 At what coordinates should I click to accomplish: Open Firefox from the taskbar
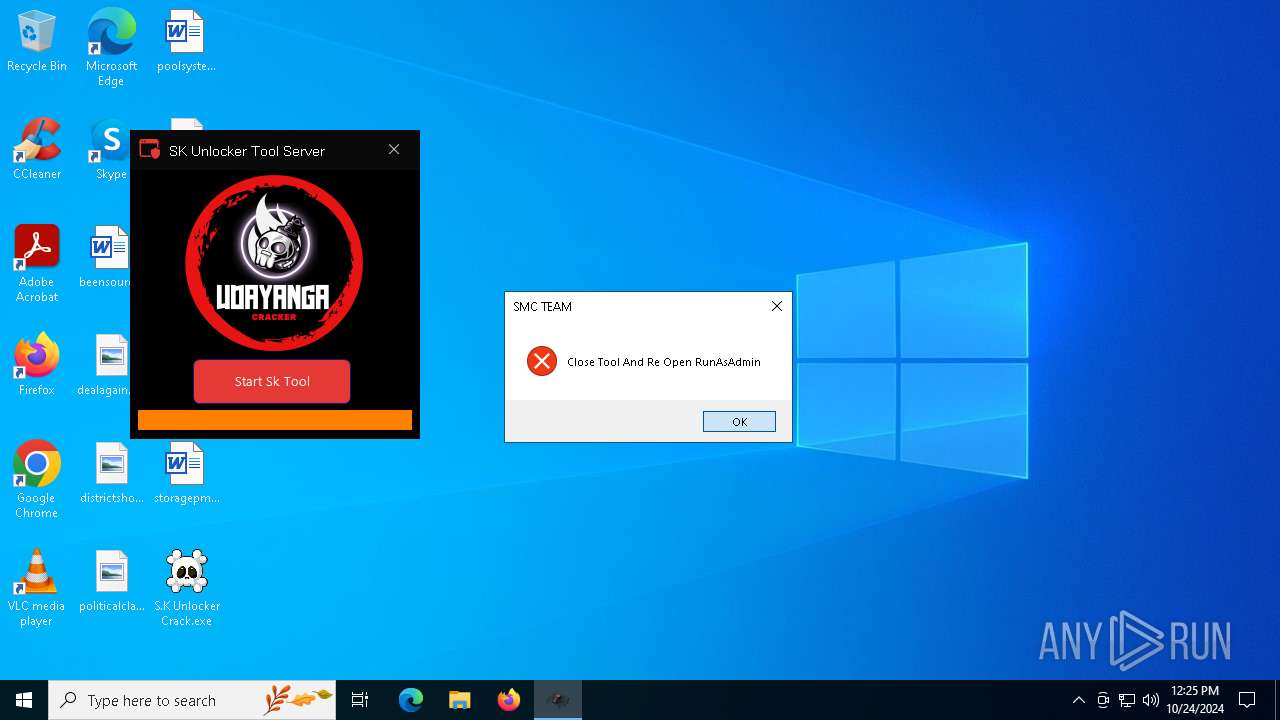click(508, 700)
